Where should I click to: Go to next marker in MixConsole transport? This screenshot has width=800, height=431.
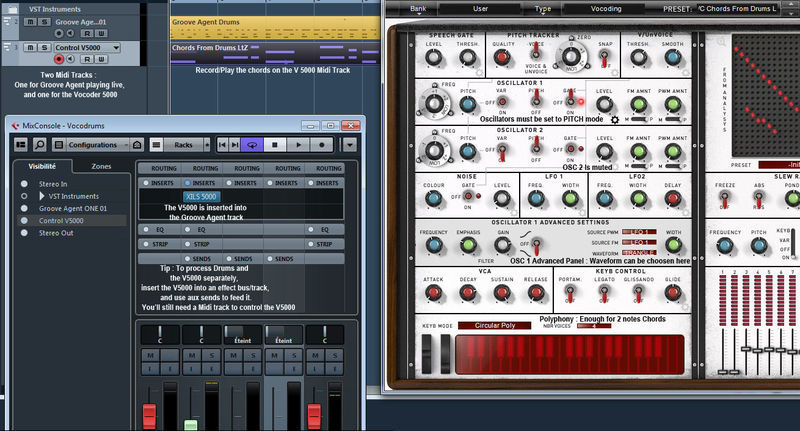[x=235, y=145]
